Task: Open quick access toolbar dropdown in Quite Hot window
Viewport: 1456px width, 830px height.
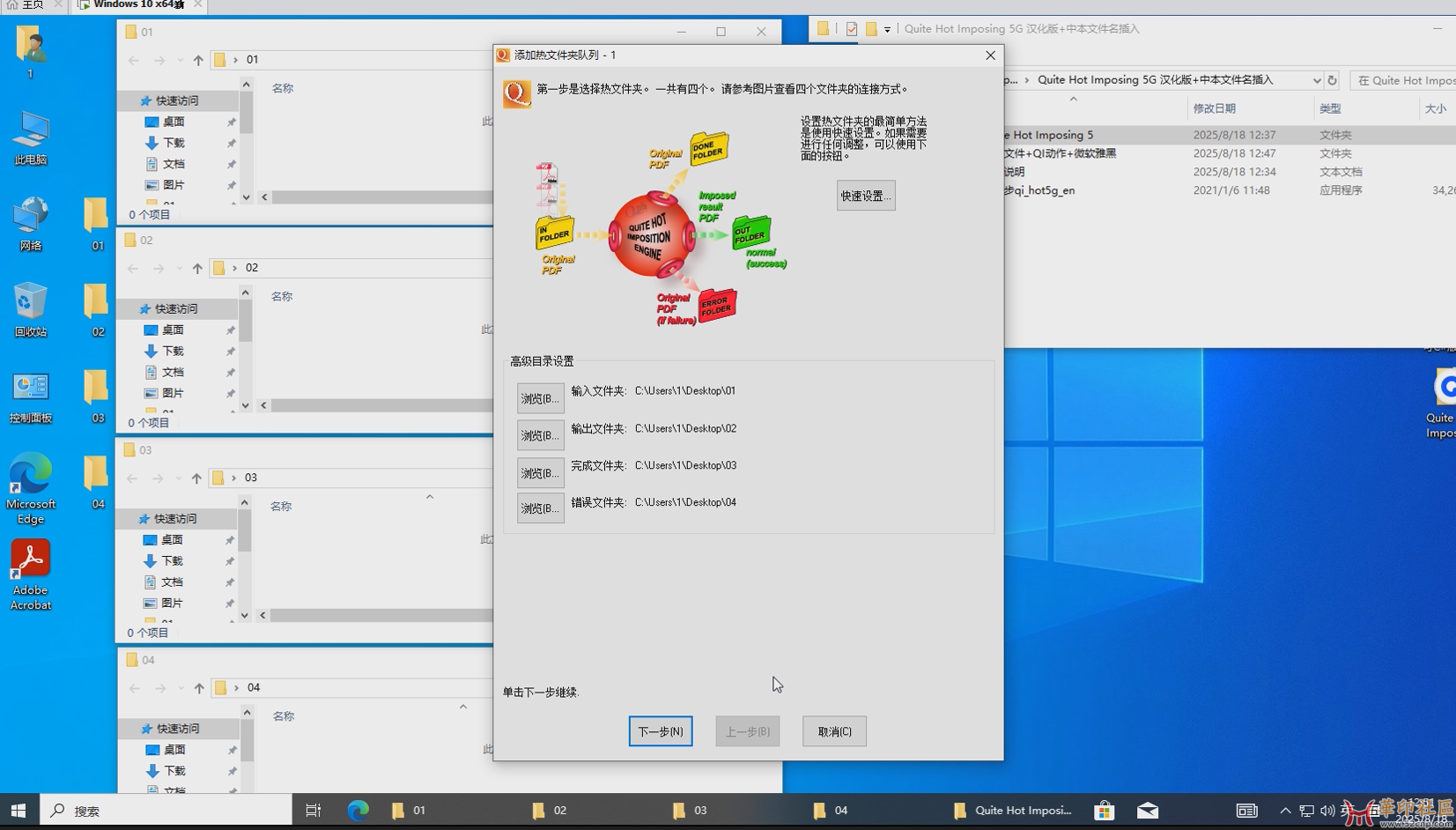Action: tap(887, 29)
